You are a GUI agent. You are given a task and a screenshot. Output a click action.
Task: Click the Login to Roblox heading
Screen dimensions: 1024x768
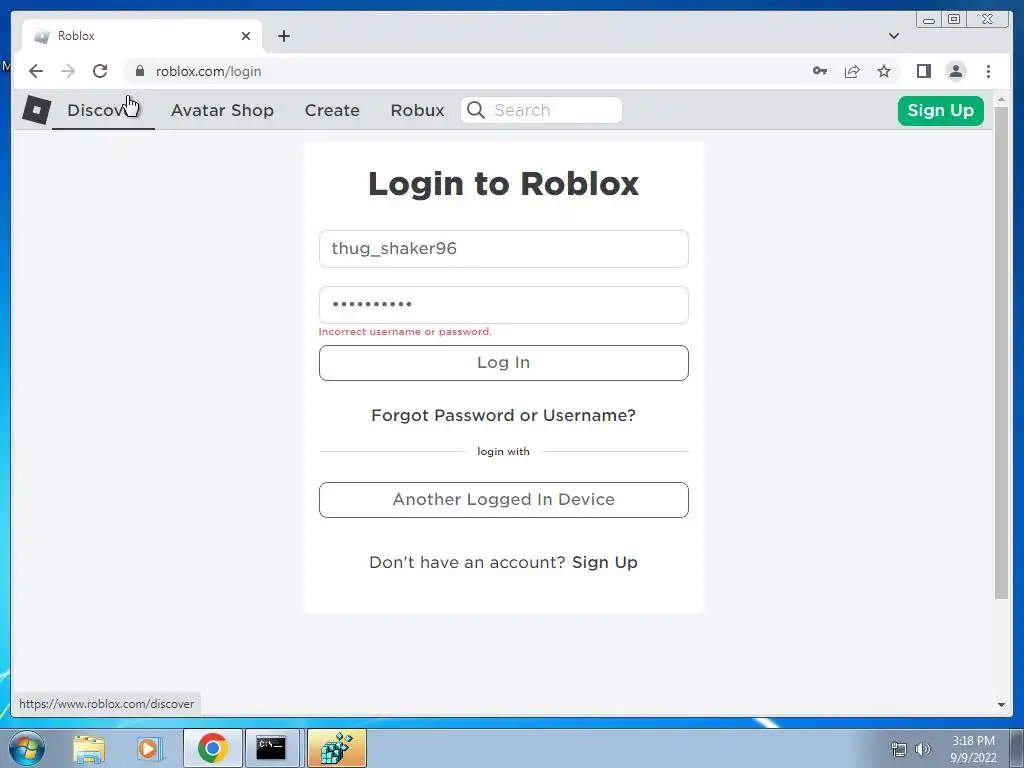[504, 184]
